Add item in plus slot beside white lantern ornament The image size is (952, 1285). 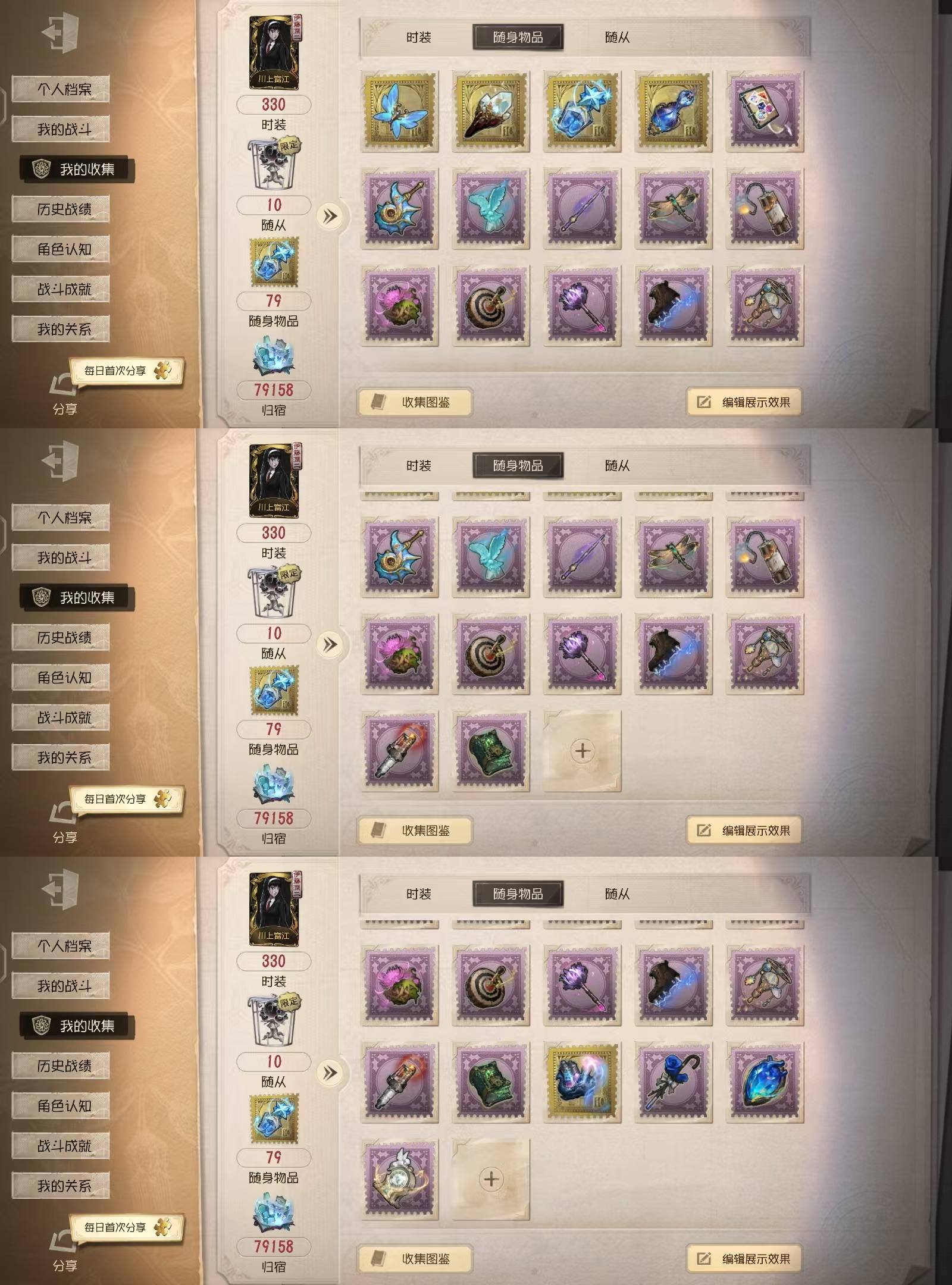point(491,1179)
